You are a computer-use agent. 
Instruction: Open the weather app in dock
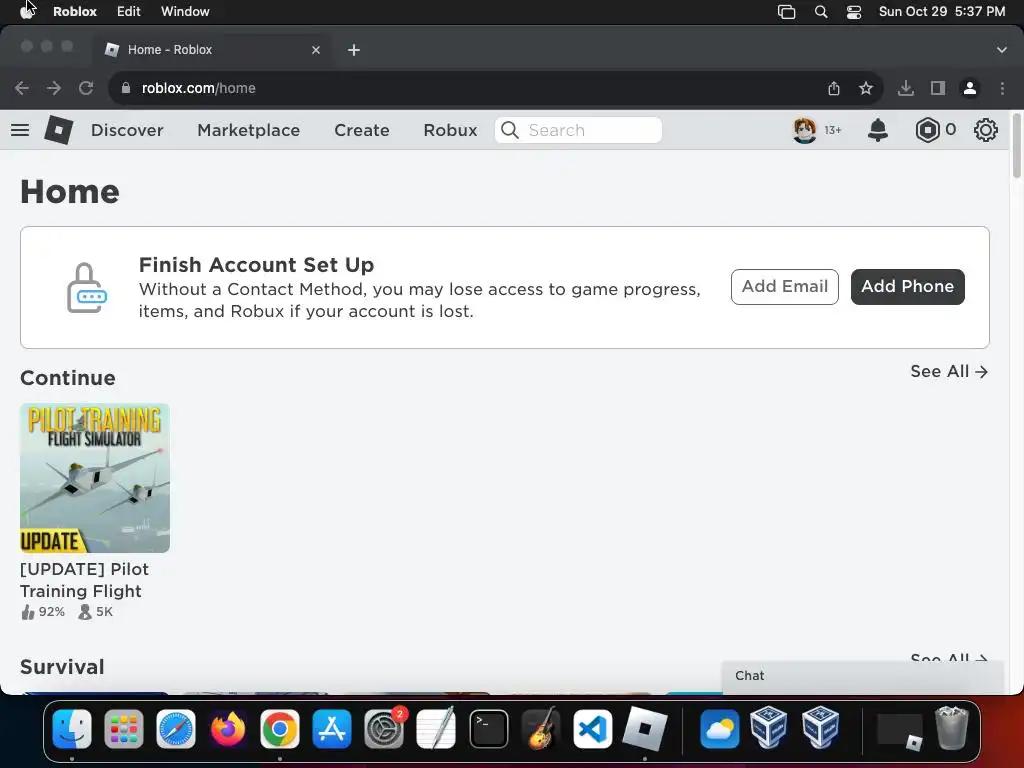pos(719,729)
